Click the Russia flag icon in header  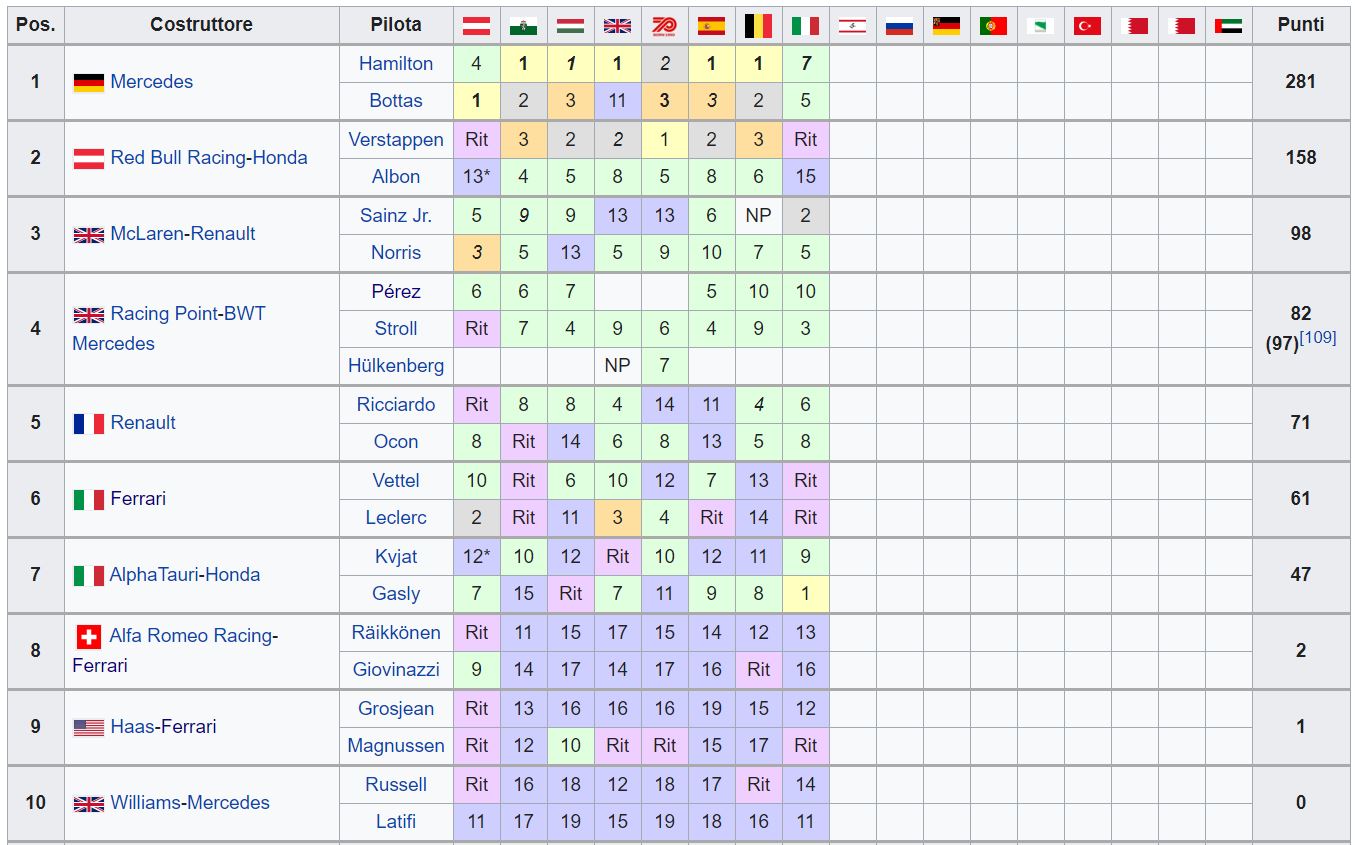coord(899,26)
